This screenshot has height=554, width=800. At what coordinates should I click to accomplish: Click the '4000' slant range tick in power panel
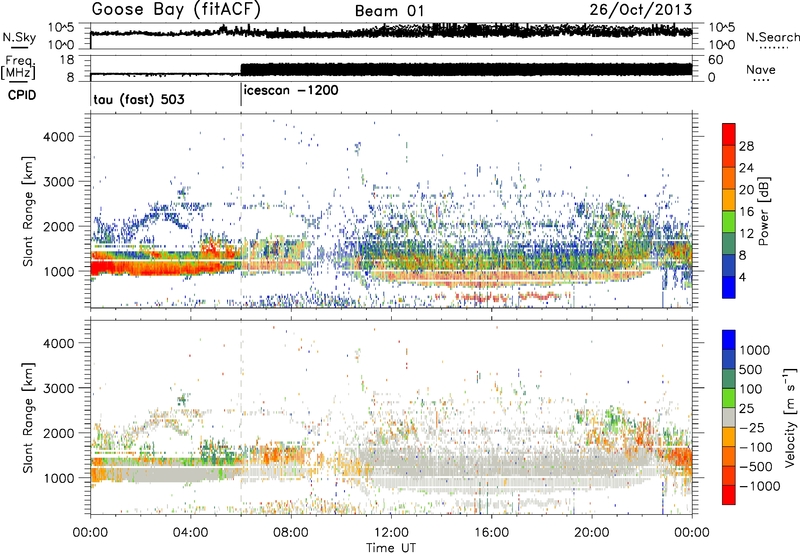pyautogui.click(x=58, y=137)
